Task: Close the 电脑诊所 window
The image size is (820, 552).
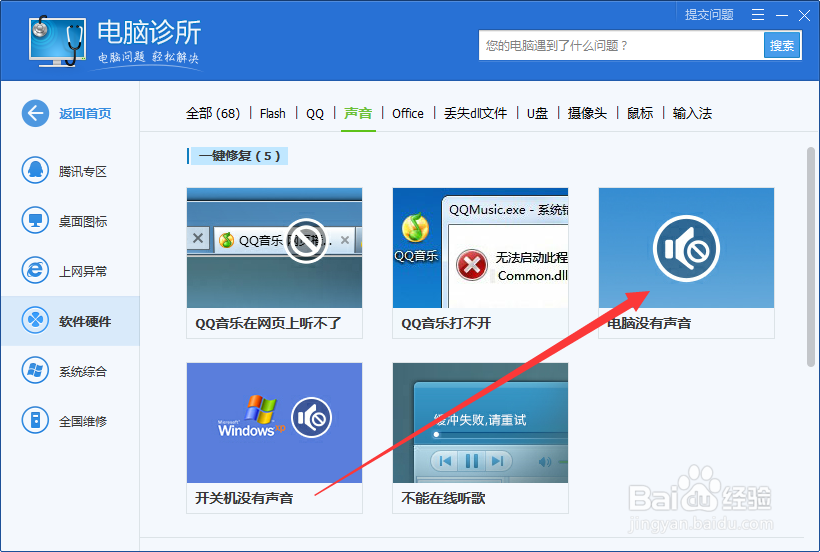Action: click(x=804, y=15)
